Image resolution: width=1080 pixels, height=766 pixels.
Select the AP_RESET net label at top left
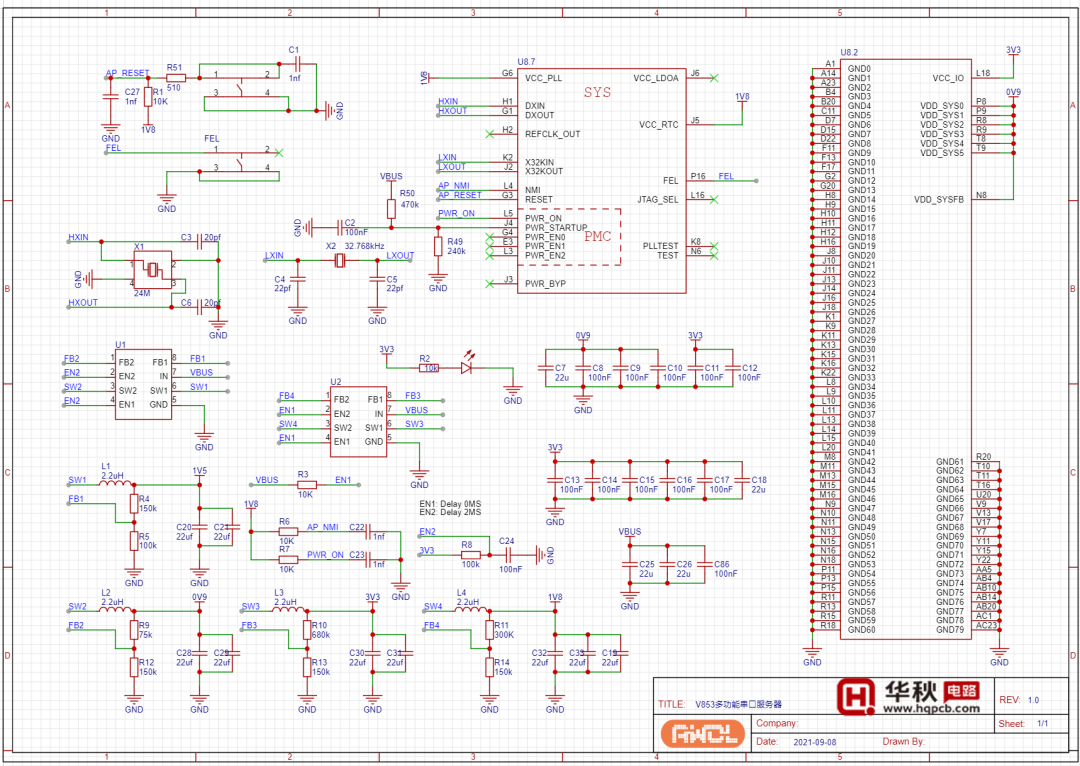(127, 72)
